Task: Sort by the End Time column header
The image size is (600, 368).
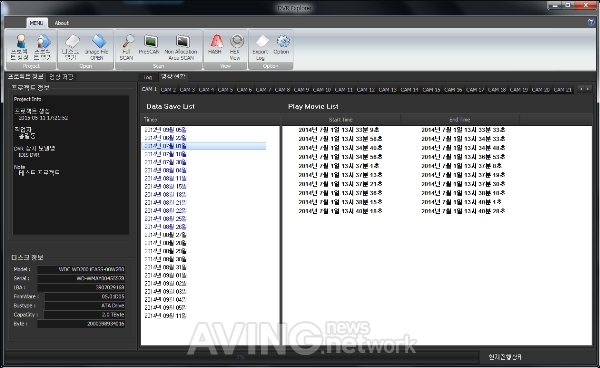Action: coord(460,120)
